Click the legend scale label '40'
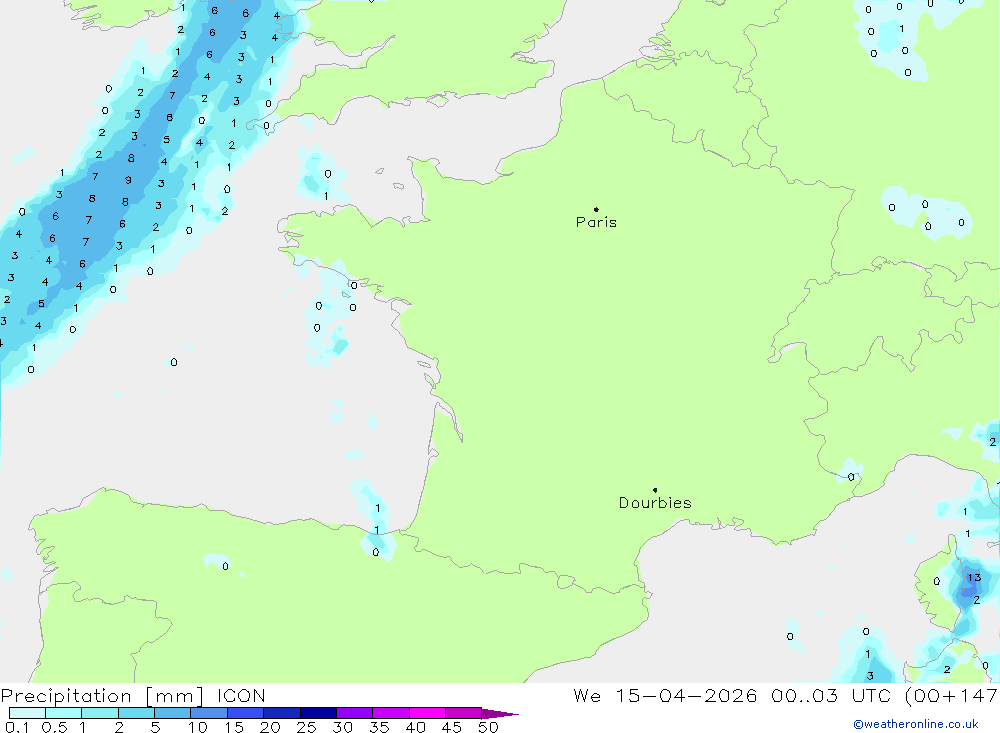This screenshot has width=1000, height=733. pos(415,727)
